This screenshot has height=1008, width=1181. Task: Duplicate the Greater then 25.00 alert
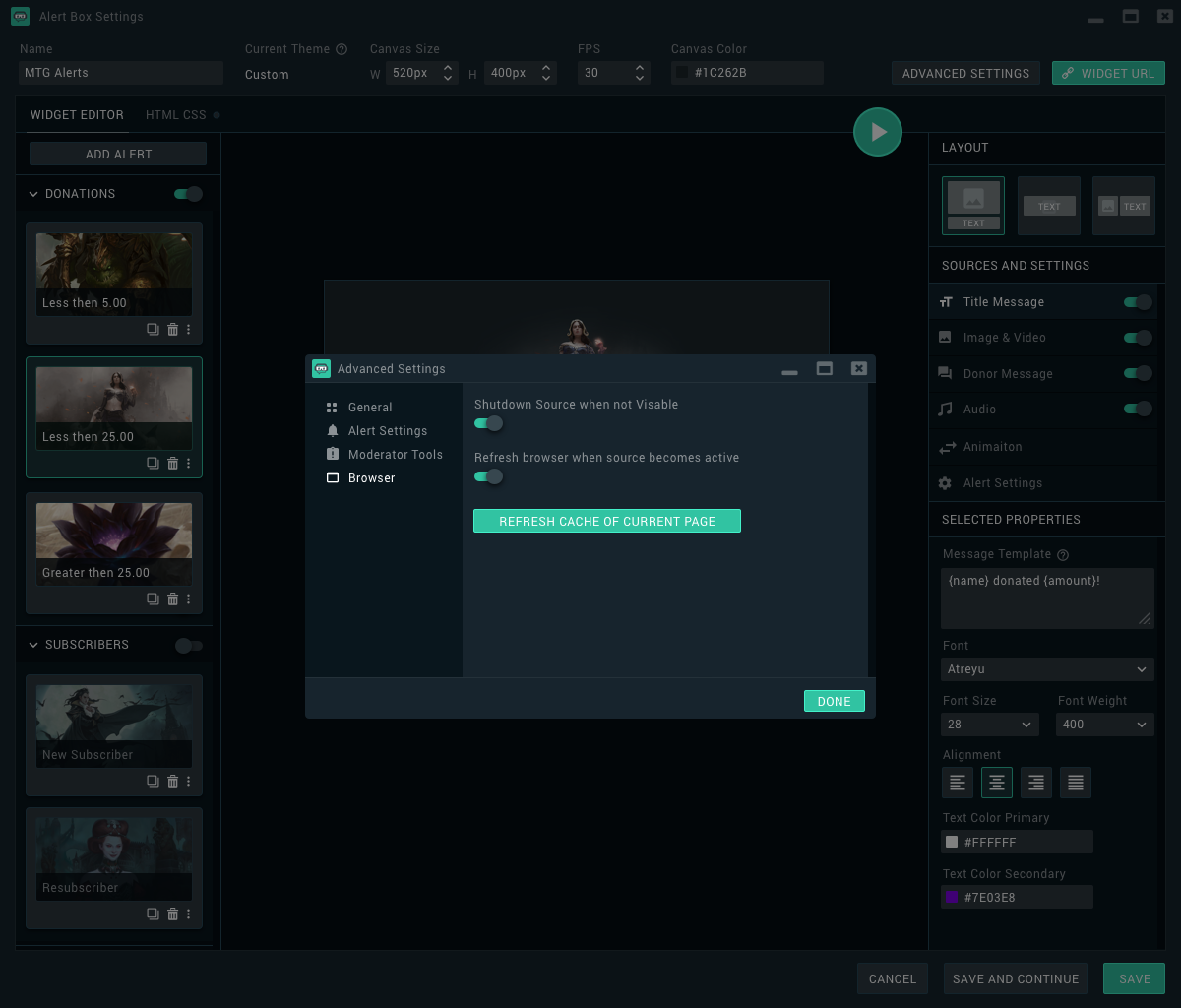pyautogui.click(x=153, y=598)
